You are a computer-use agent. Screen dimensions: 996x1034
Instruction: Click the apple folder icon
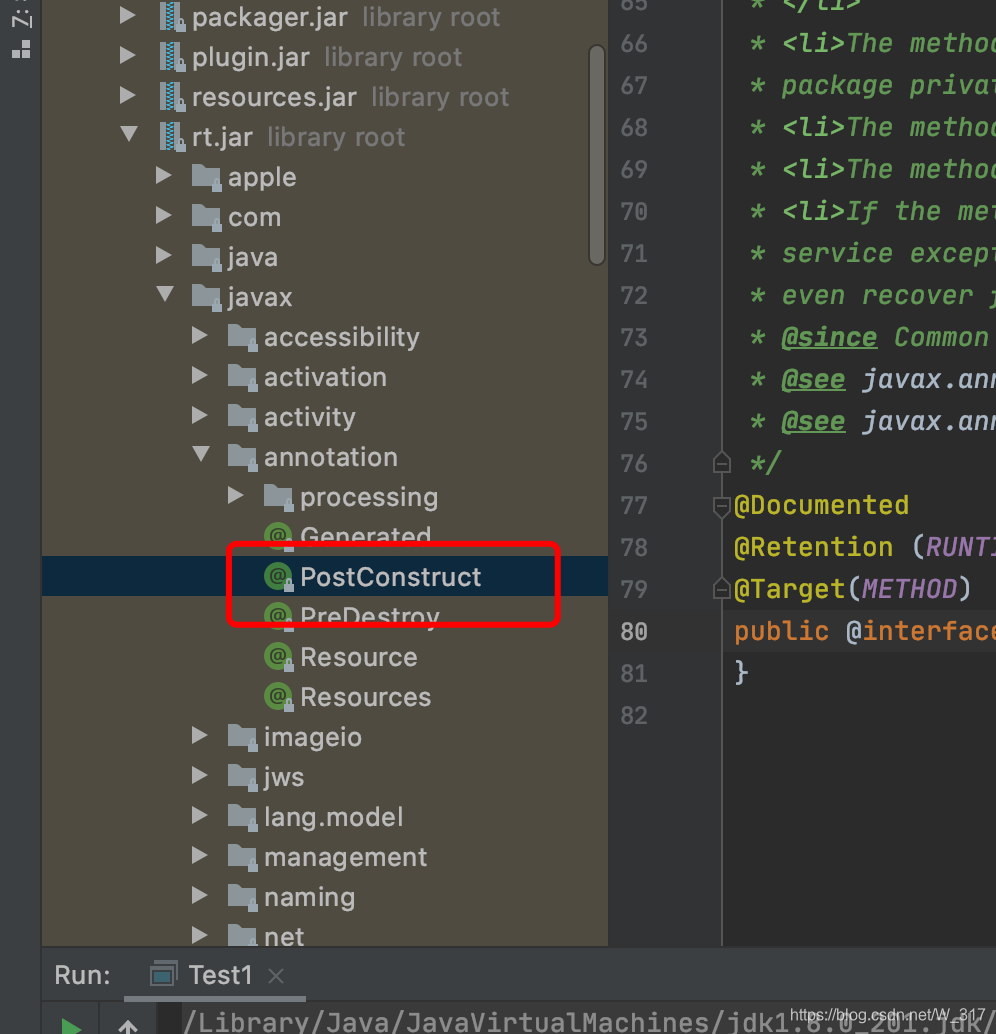coord(206,177)
